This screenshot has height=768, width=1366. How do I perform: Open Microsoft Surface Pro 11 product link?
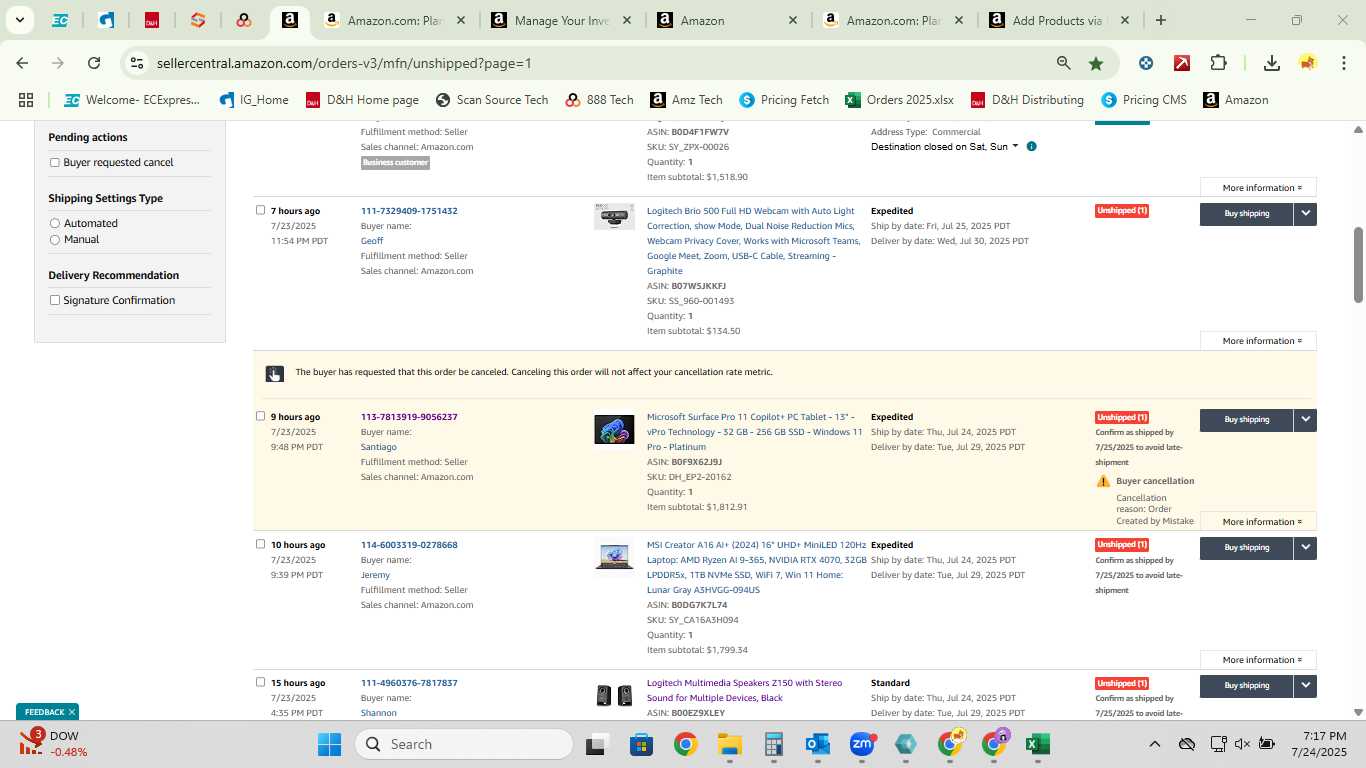click(754, 432)
